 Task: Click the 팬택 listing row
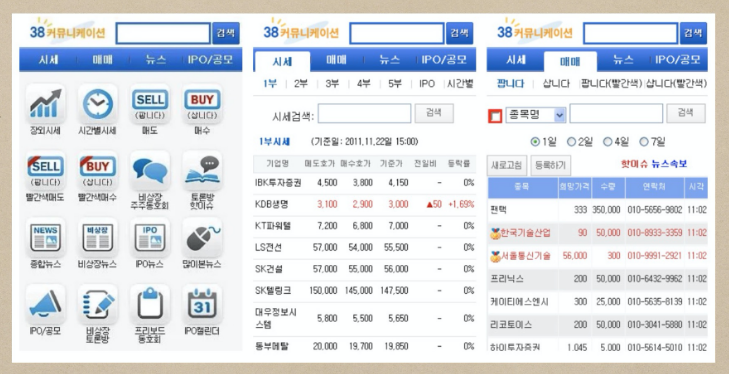(x=597, y=210)
